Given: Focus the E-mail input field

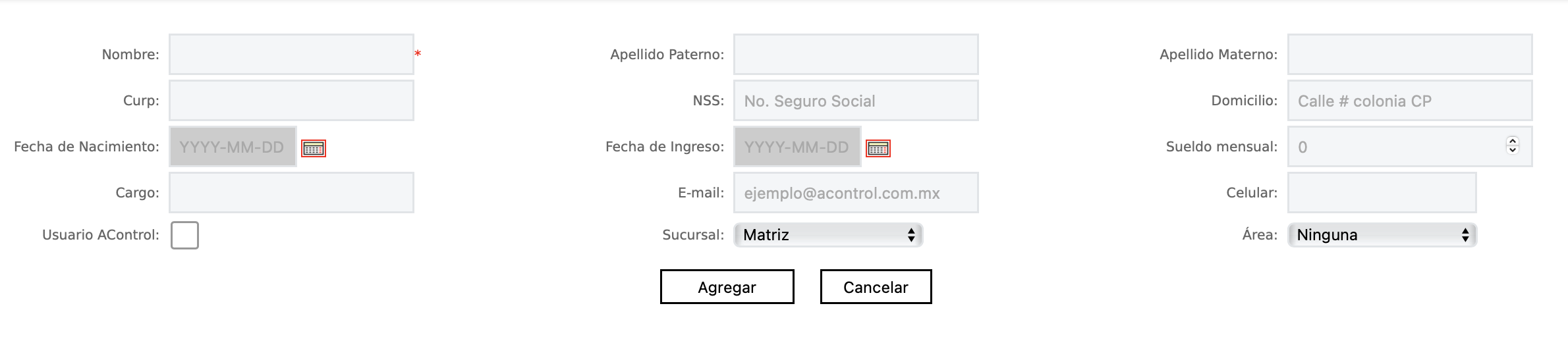Looking at the screenshot, I should (855, 193).
